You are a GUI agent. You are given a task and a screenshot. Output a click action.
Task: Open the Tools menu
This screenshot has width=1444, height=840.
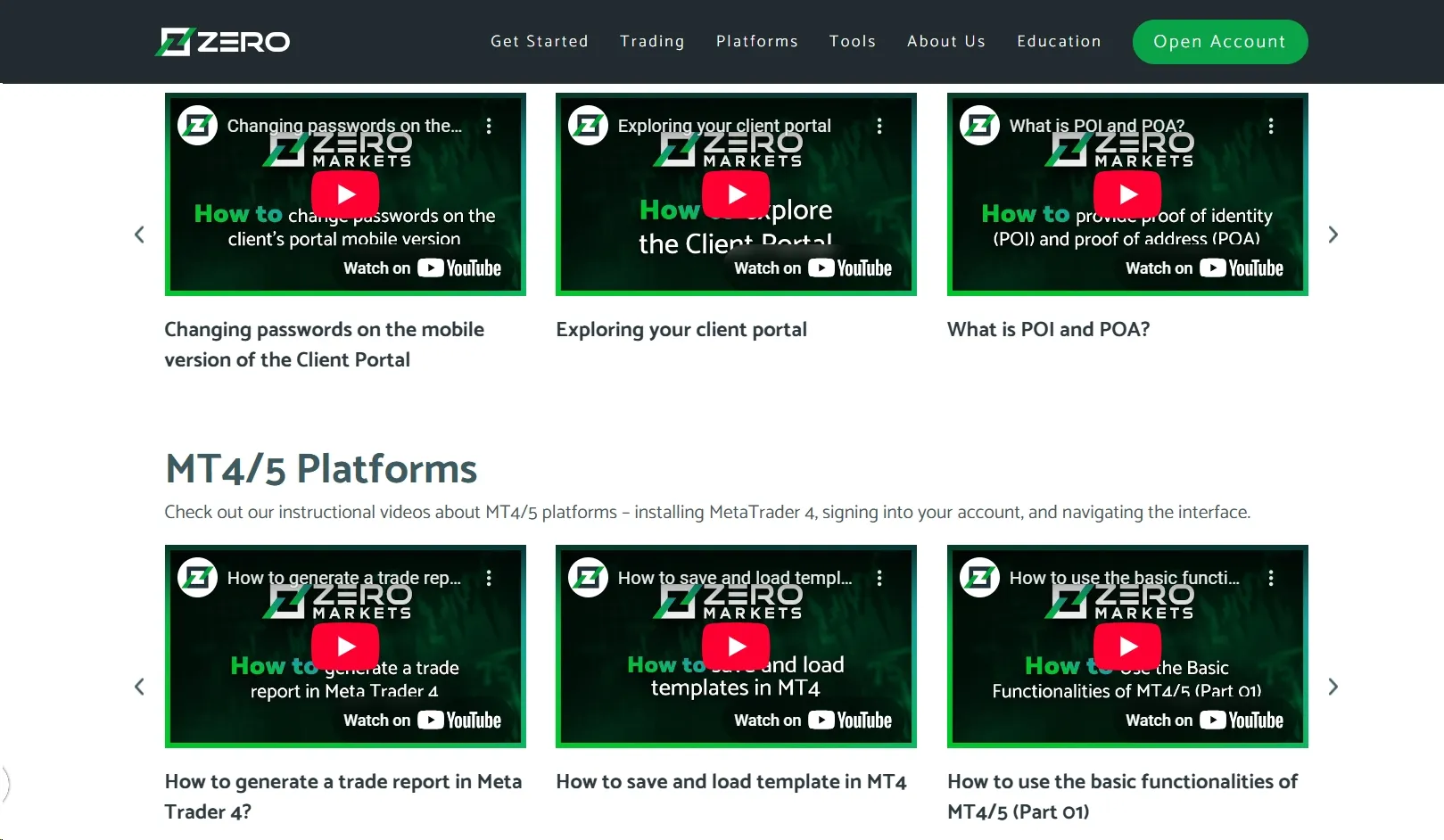tap(853, 41)
